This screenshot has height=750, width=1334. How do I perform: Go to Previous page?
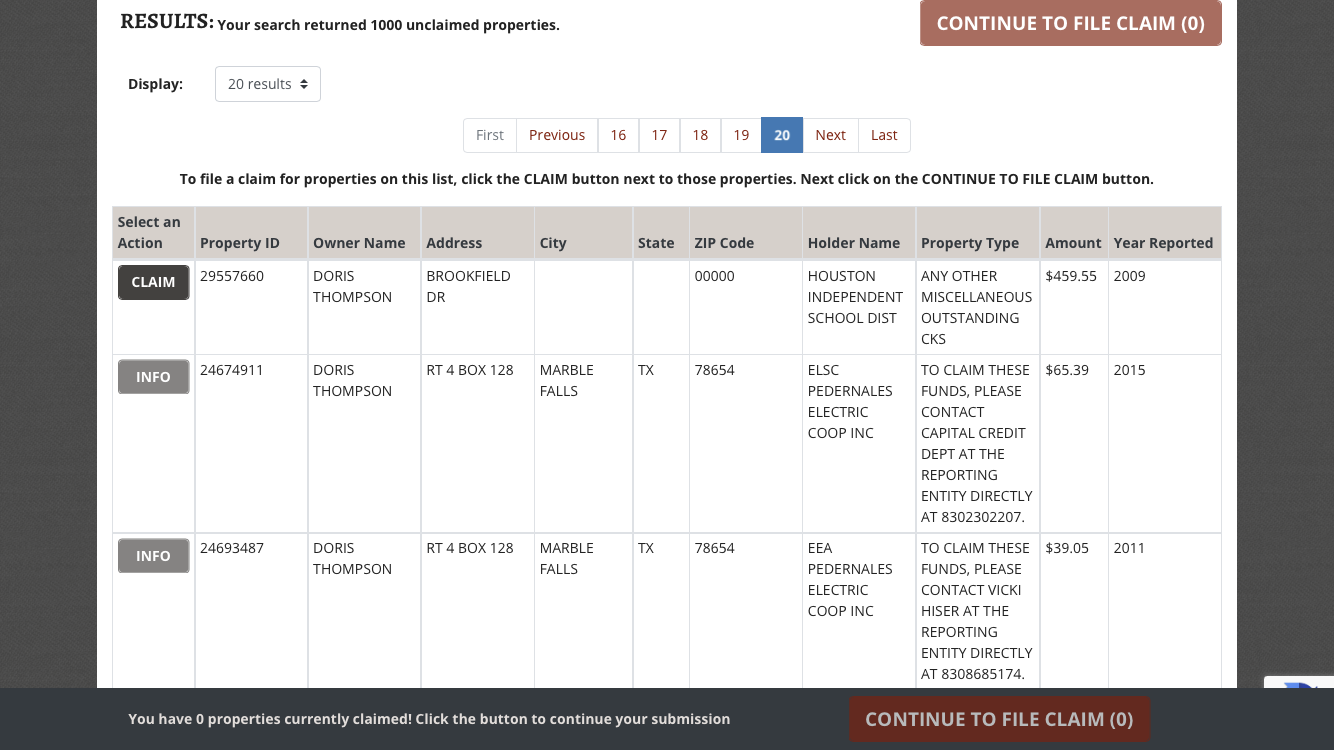557,135
